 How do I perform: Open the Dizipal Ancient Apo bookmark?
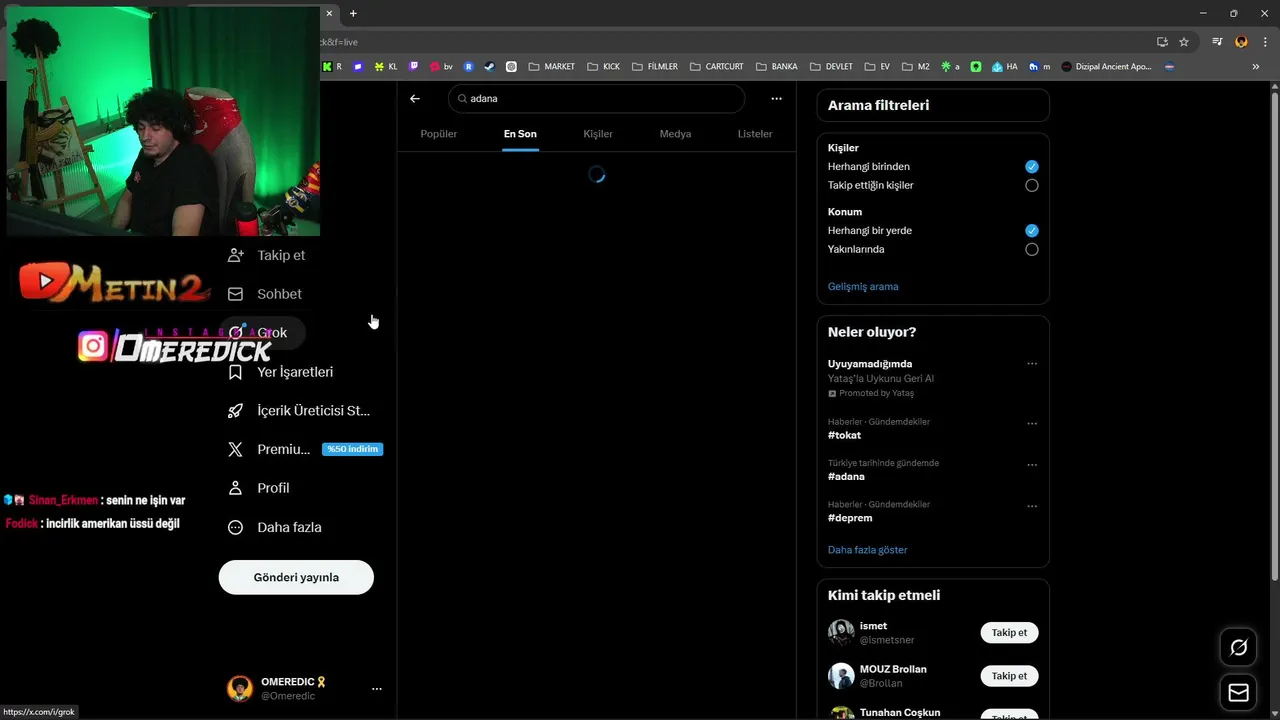(1106, 67)
